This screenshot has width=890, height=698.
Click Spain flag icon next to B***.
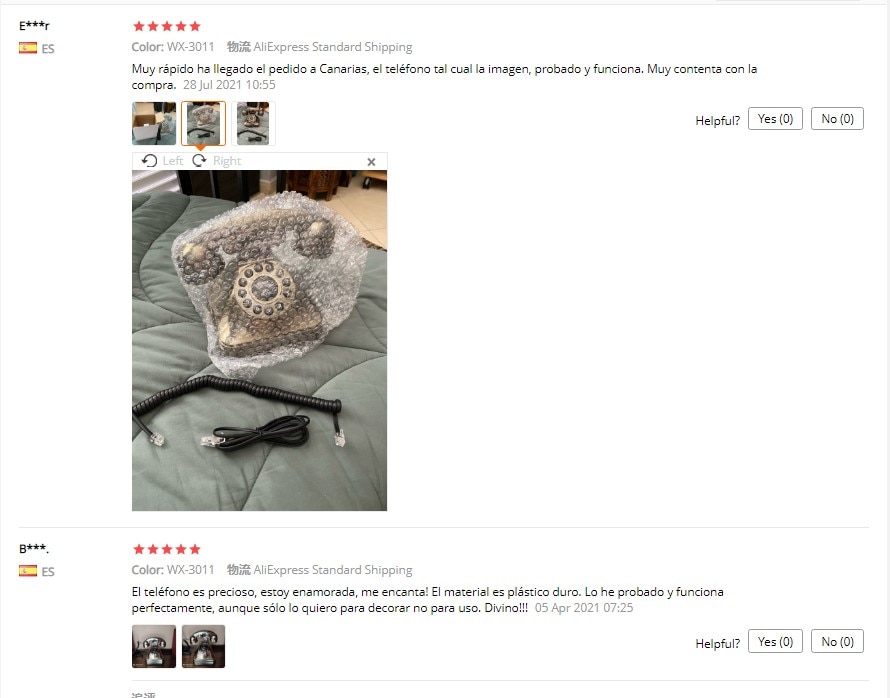[28, 571]
